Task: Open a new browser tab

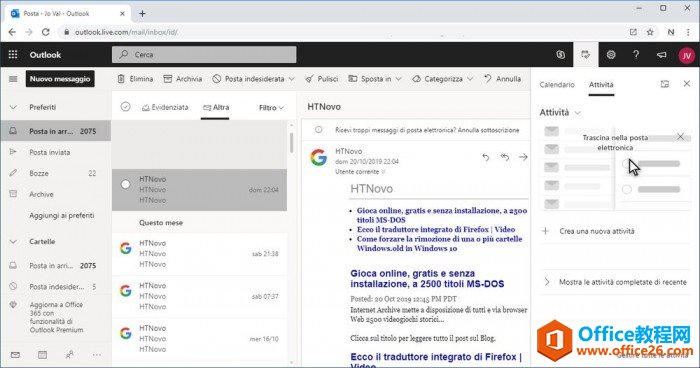Action: pyautogui.click(x=142, y=13)
